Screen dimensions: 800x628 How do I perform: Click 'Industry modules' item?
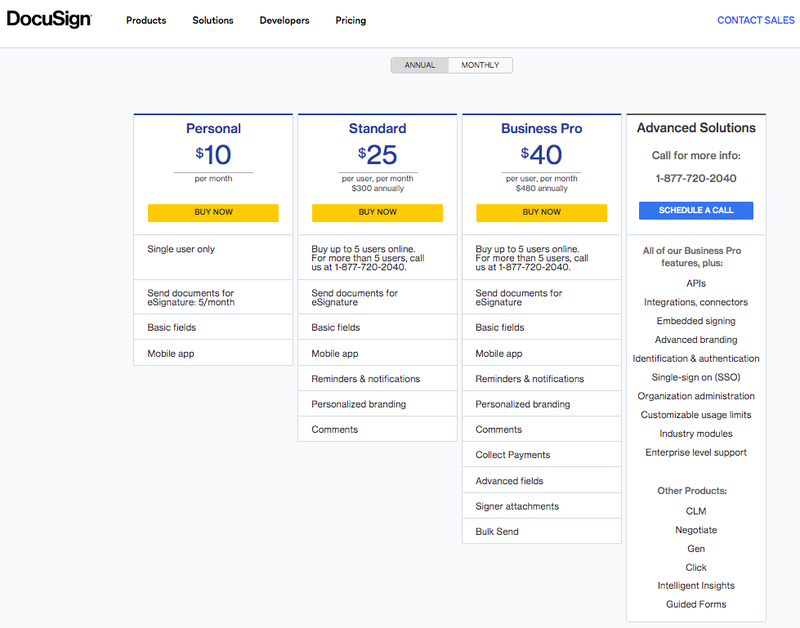[696, 434]
